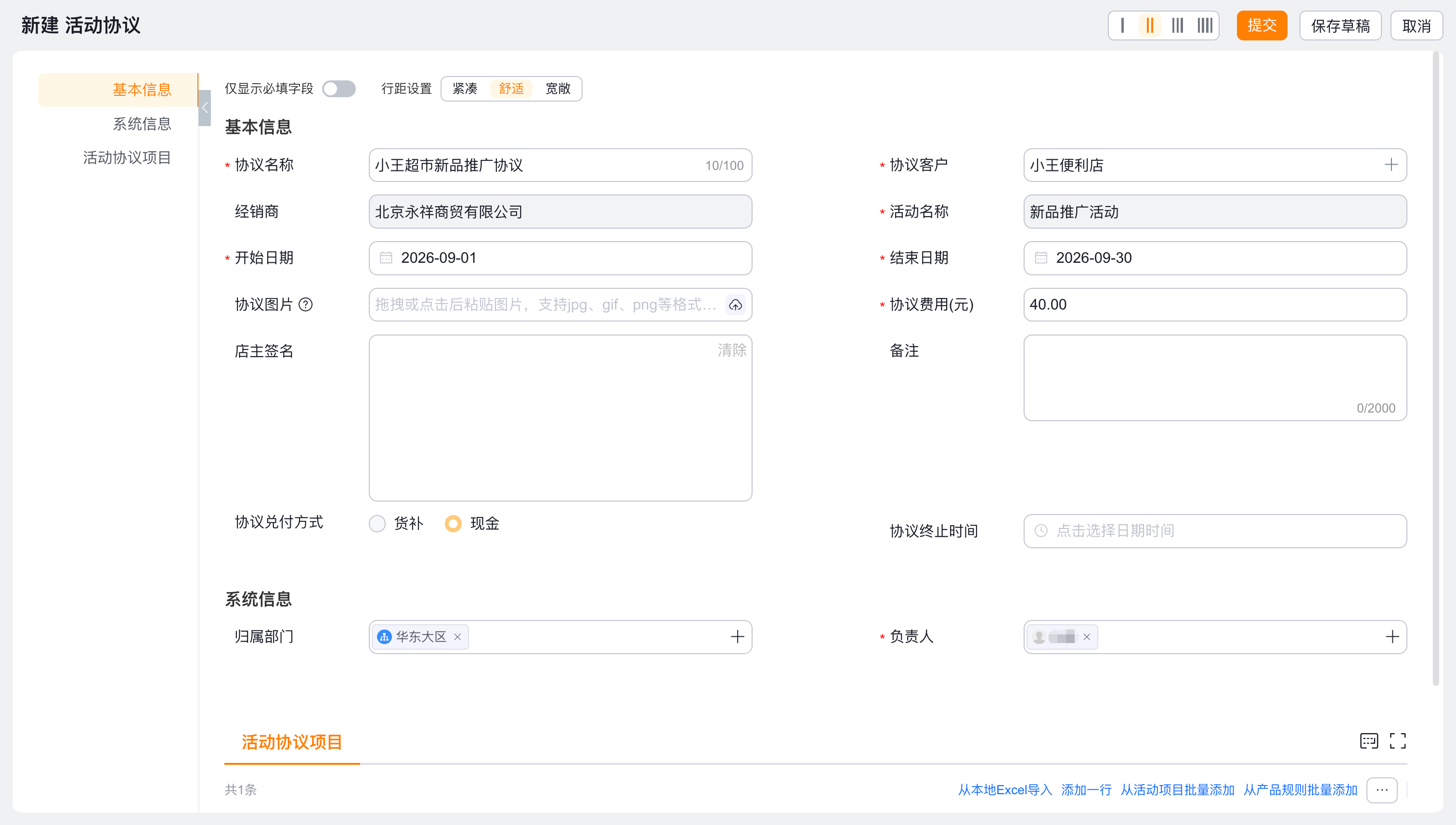The height and width of the screenshot is (825, 1456).
Task: Set row spacing to 宽敞
Action: (558, 89)
